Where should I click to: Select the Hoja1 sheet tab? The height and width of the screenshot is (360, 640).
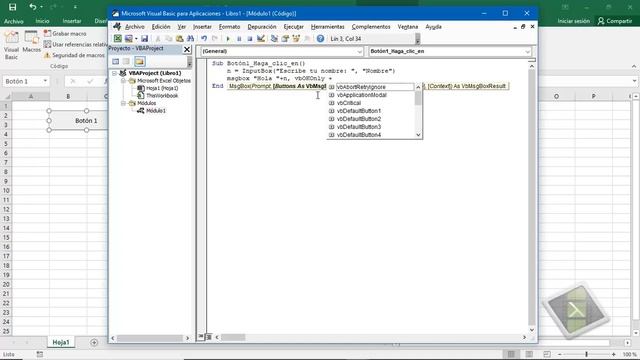tap(61, 342)
